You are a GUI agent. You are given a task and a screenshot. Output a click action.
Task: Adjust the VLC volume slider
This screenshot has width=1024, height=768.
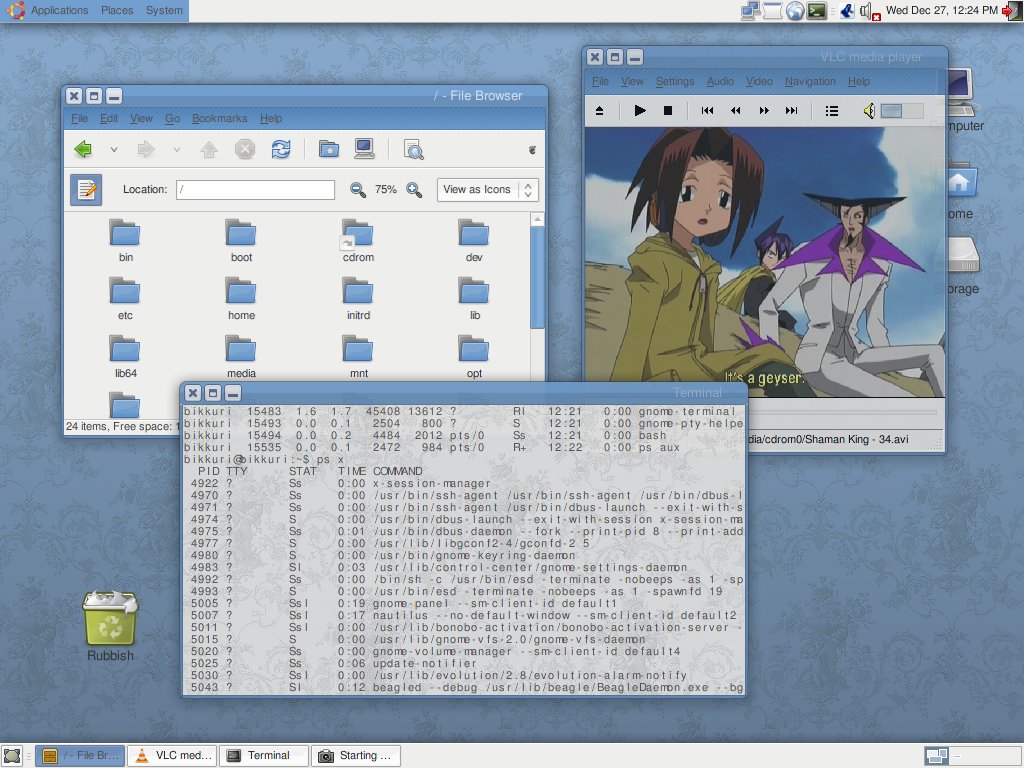coord(902,111)
